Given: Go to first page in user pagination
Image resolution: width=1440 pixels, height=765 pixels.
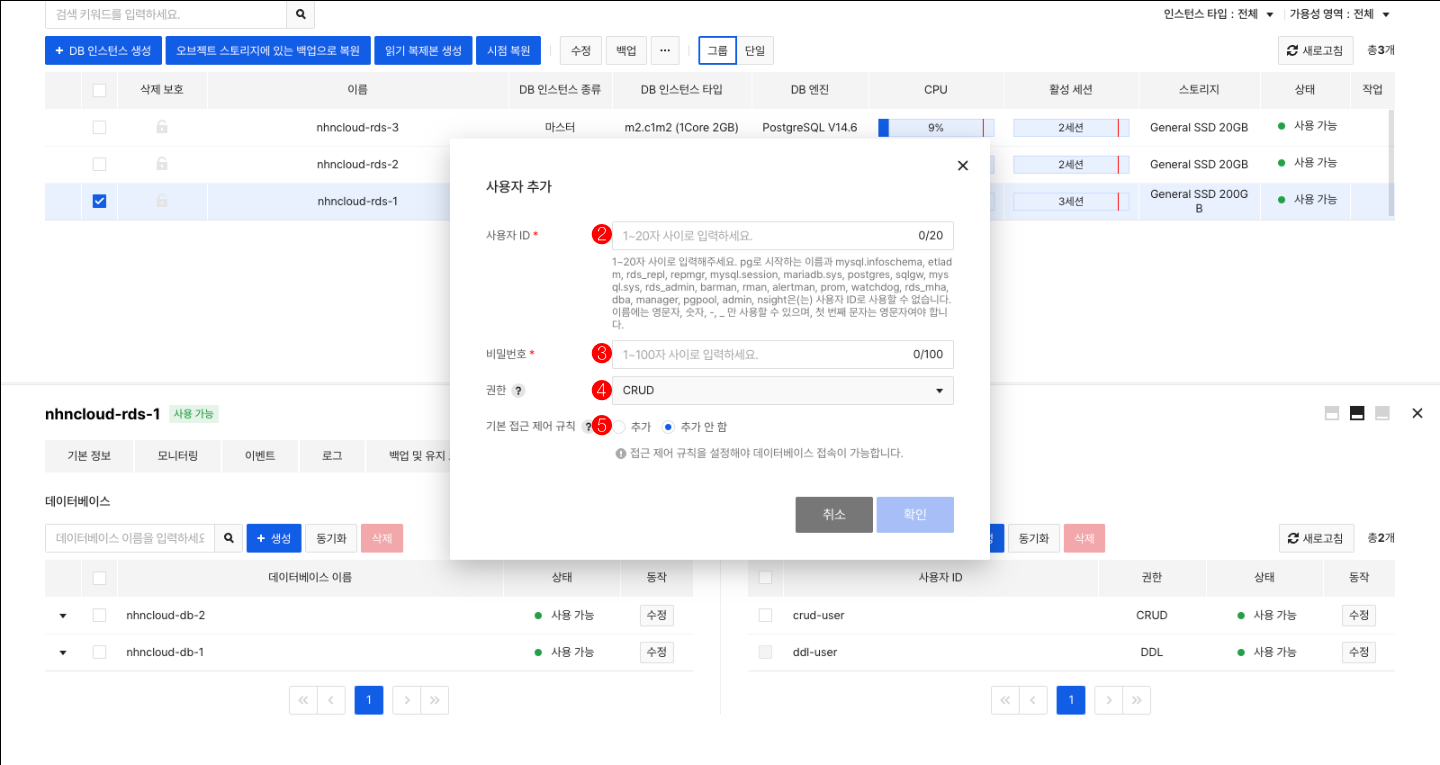Looking at the screenshot, I should (x=1005, y=700).
